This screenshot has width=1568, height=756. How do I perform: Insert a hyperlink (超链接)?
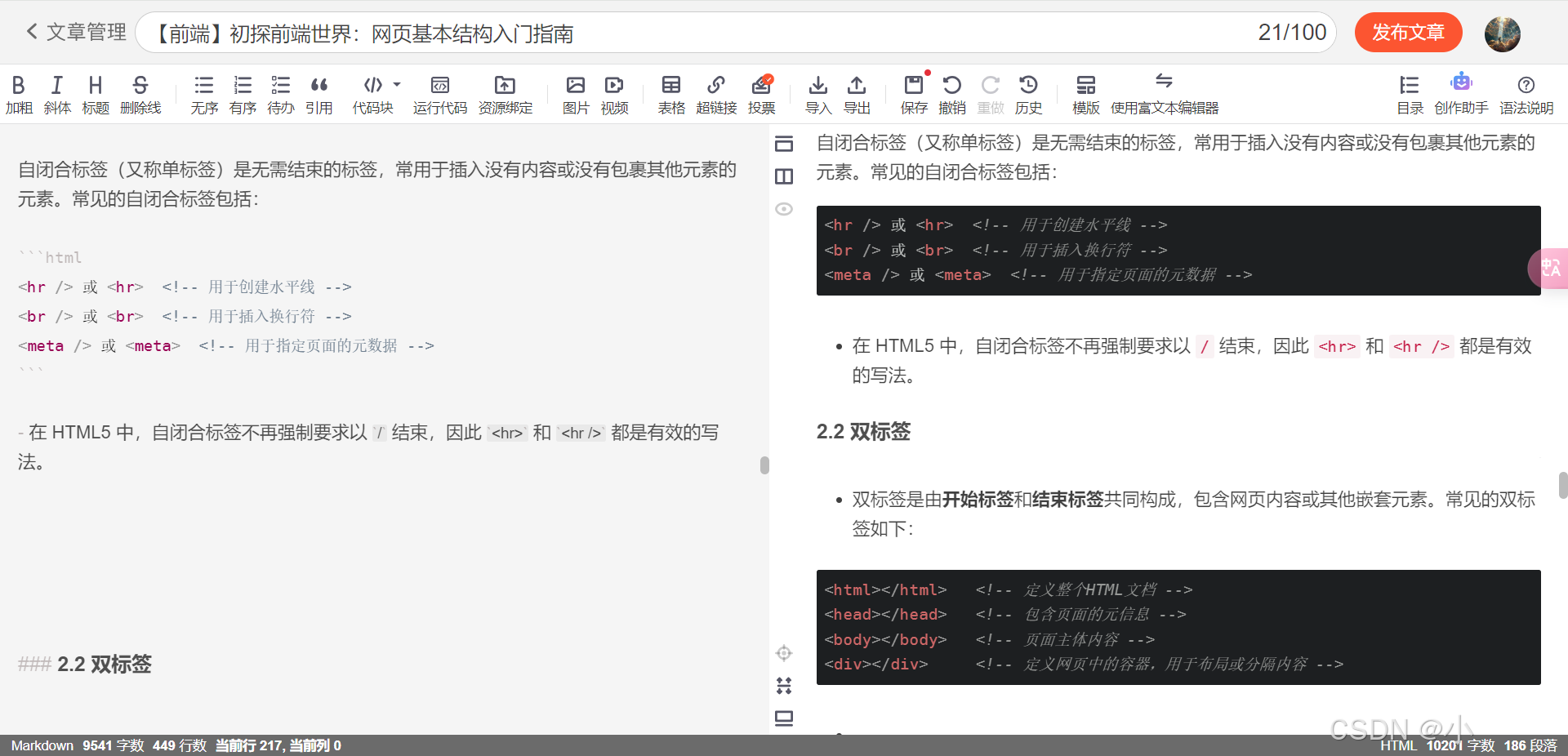716,95
